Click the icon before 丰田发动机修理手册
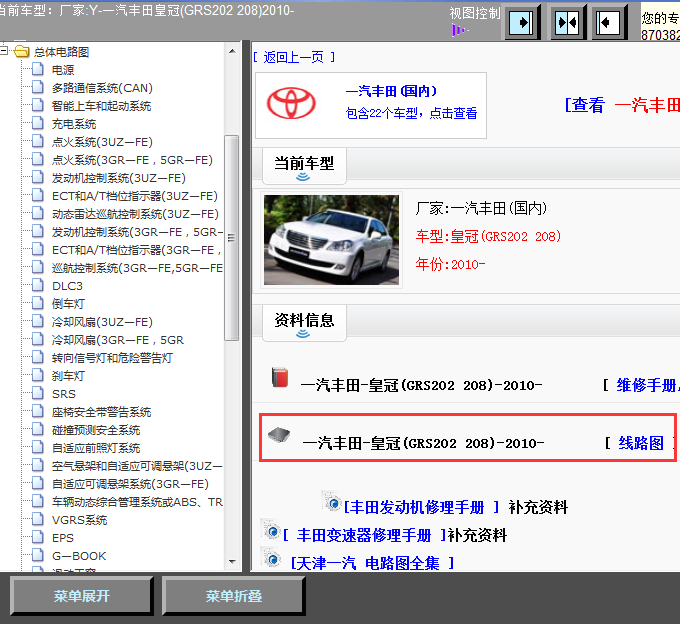Viewport: 680px width, 624px height. (332, 502)
